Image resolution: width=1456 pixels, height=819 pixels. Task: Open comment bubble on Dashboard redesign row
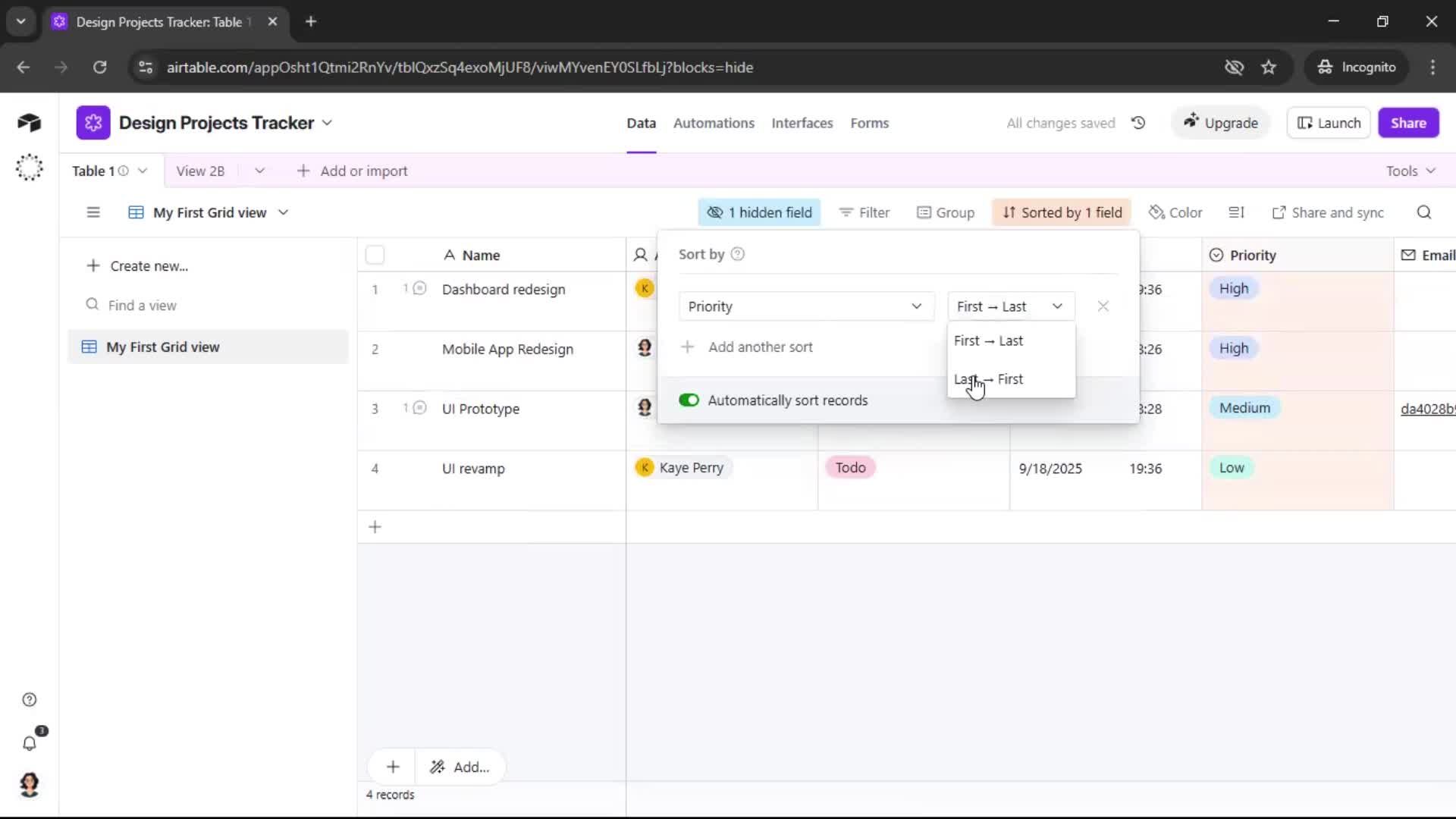point(419,288)
